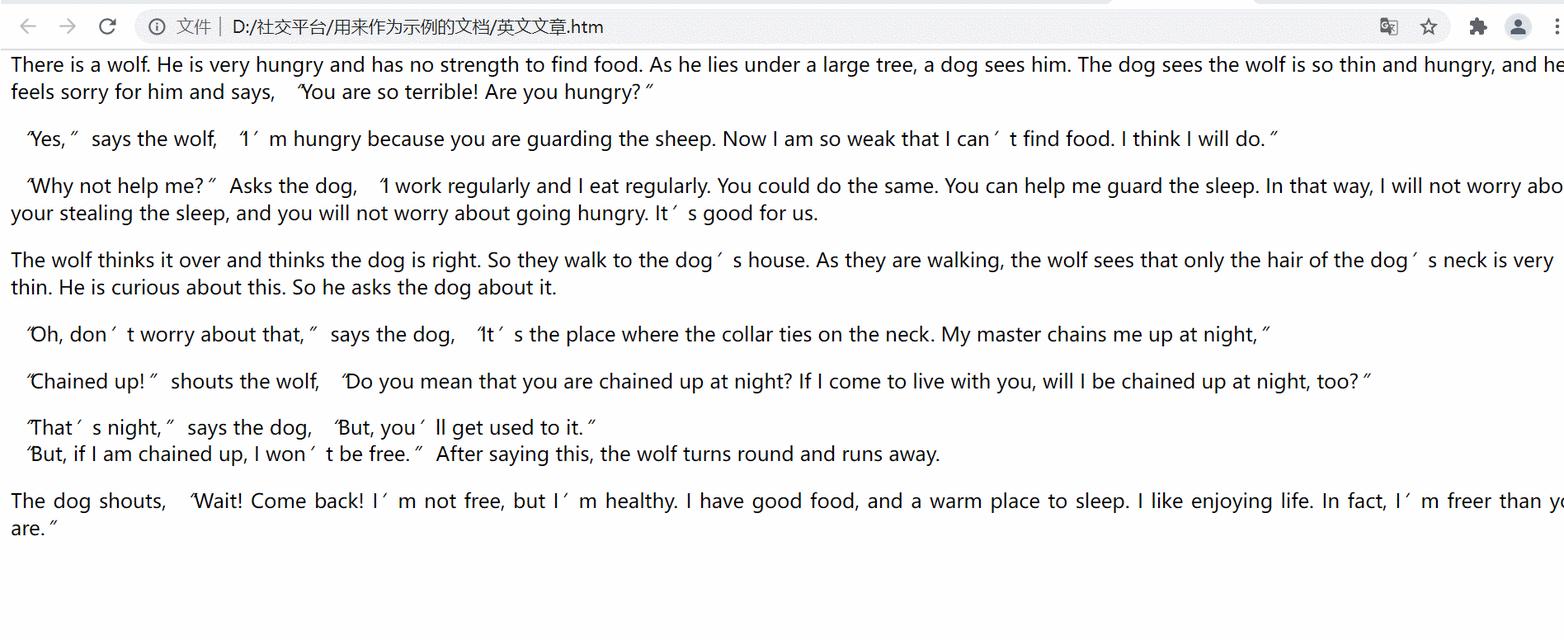Go back to the previous page
This screenshot has height=640, width=1564.
28,27
